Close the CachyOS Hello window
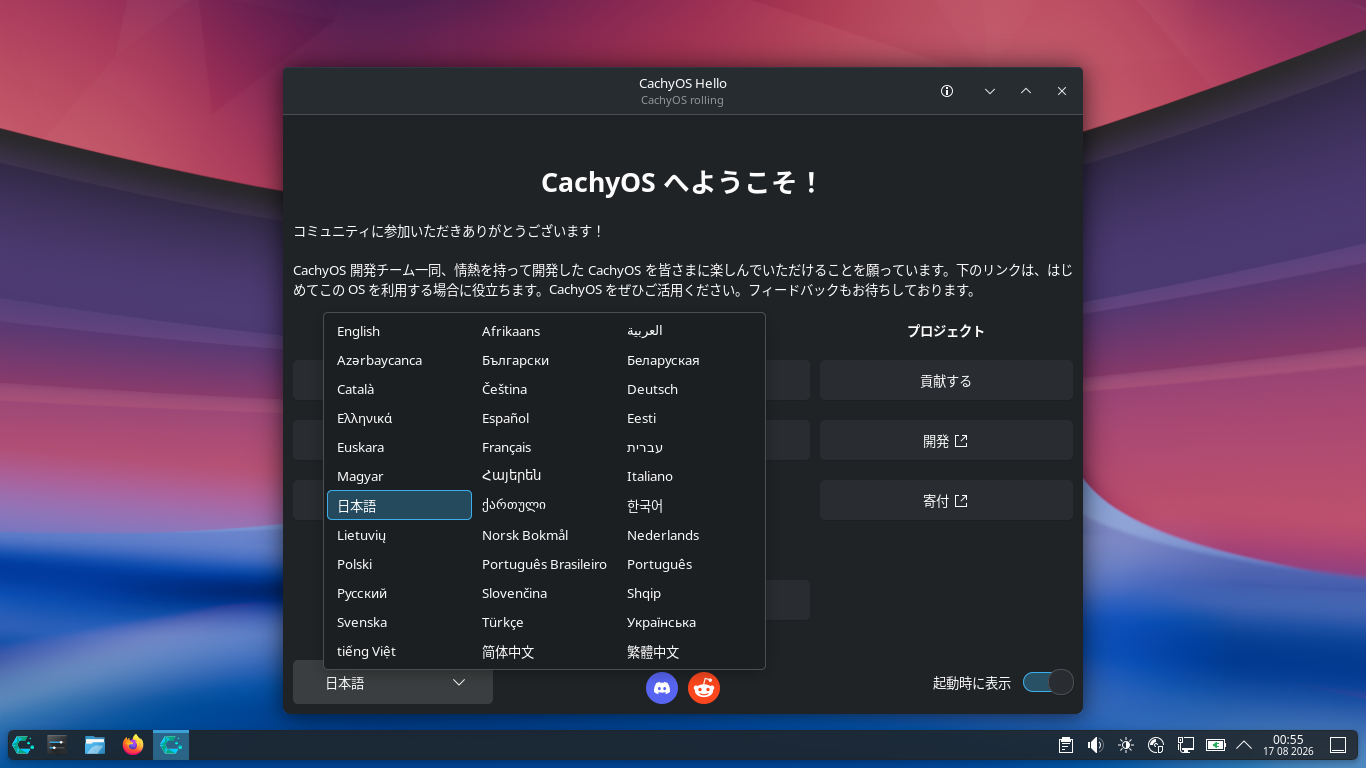 click(x=1062, y=91)
